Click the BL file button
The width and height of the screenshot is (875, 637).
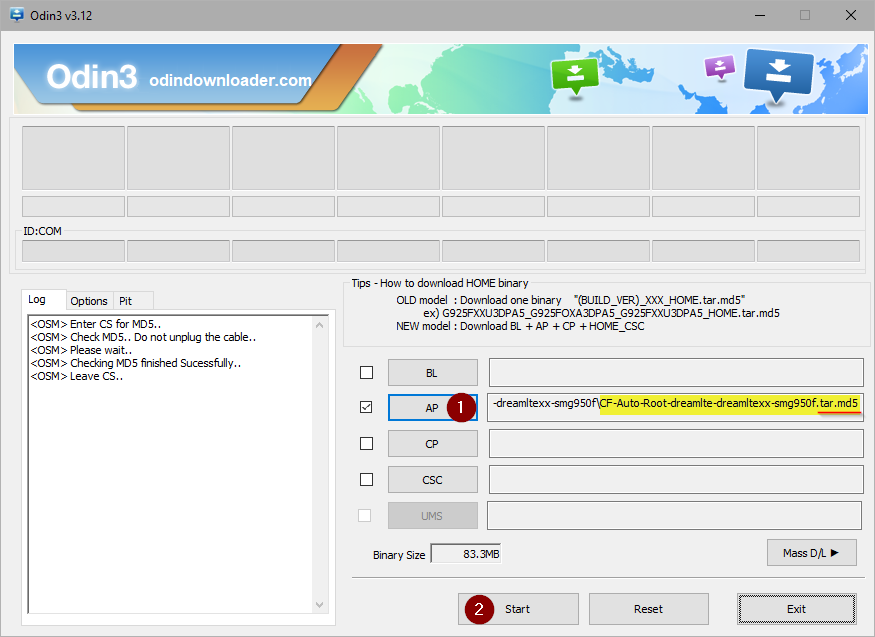click(432, 373)
